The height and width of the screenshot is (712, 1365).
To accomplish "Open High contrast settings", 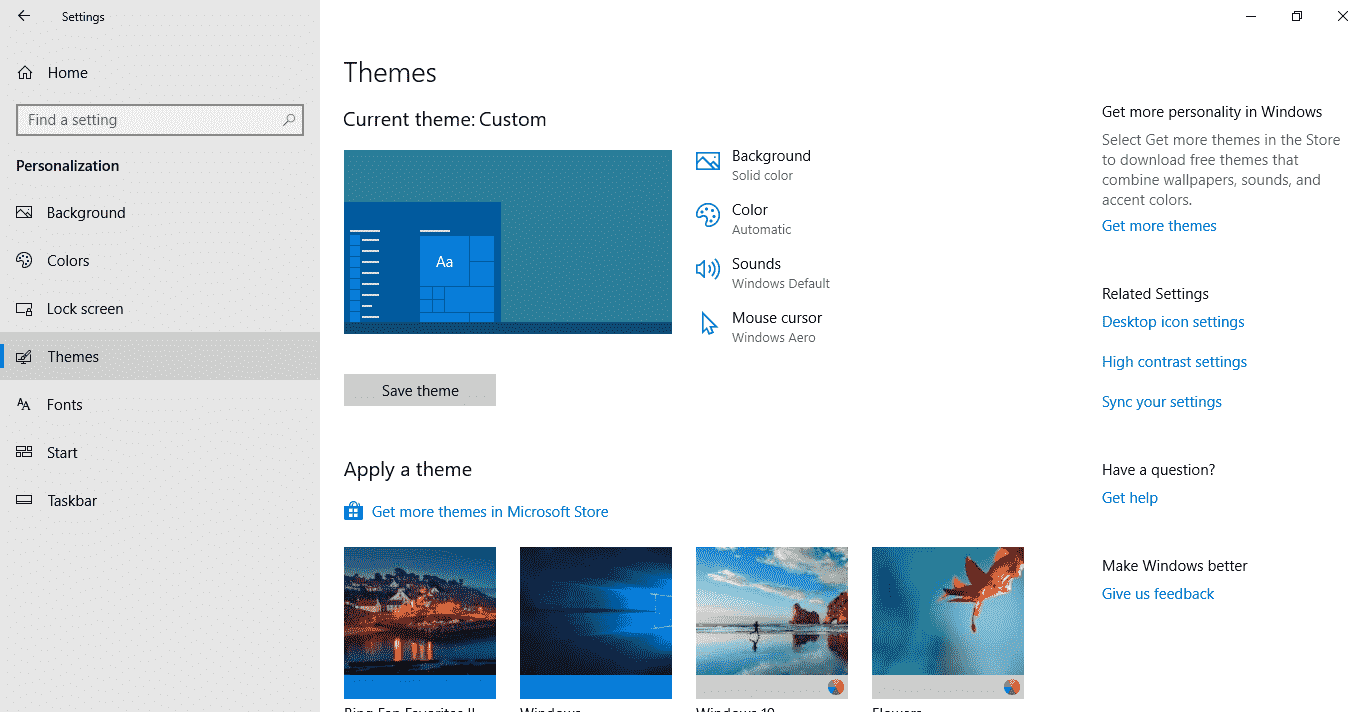I will pos(1174,361).
